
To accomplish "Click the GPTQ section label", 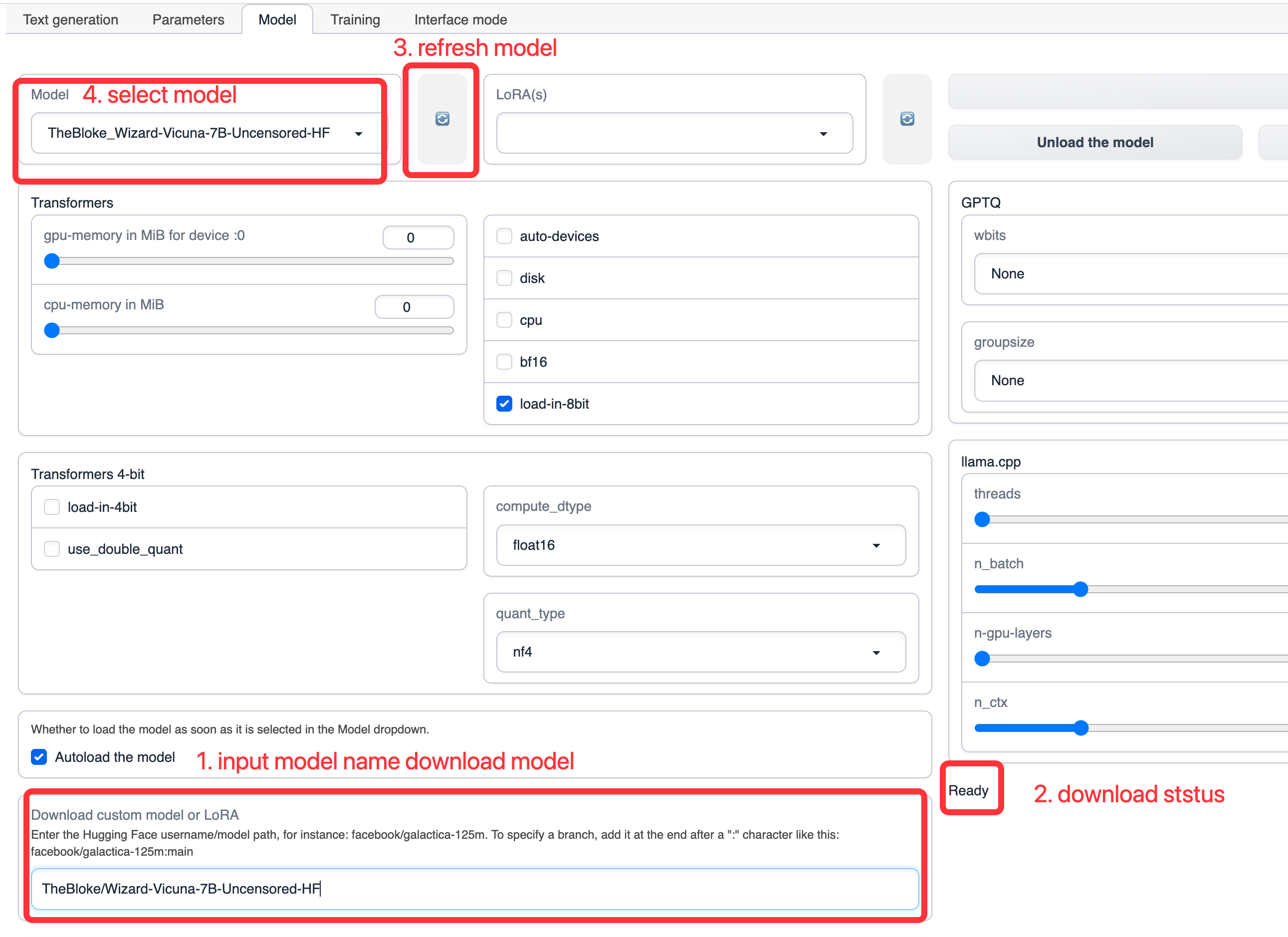I will (981, 203).
